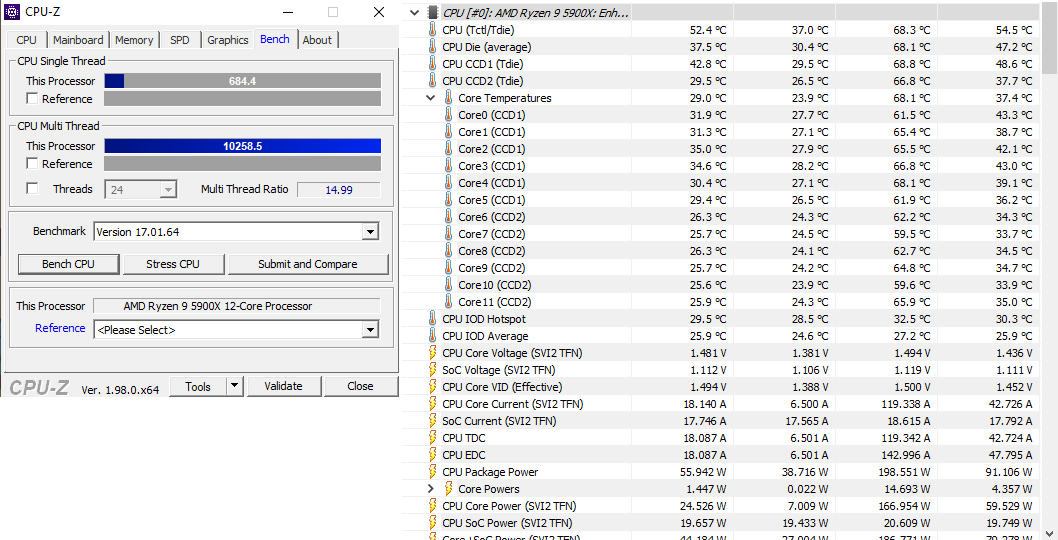Click the empty multi thread Reference bar
The image size is (1058, 540).
click(x=242, y=163)
